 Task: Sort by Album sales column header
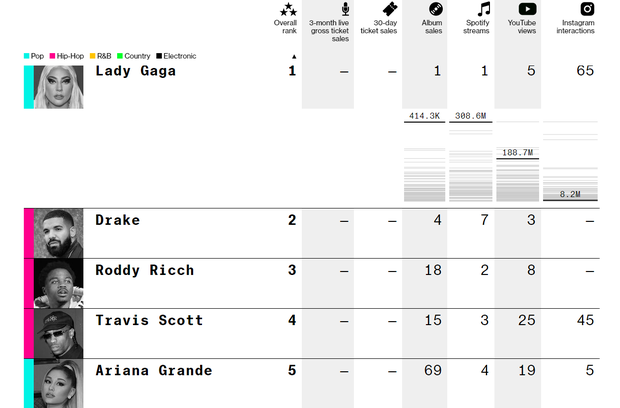coord(432,27)
